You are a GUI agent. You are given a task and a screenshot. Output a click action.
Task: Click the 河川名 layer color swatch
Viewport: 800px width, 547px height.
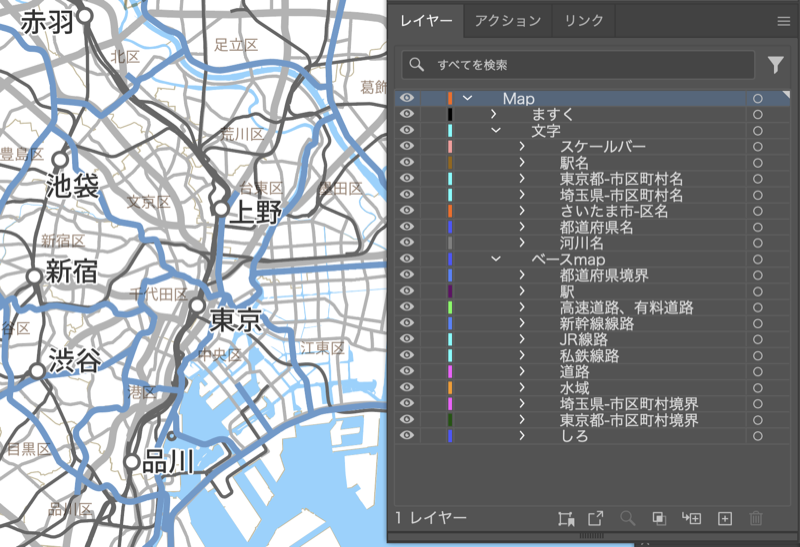[x=450, y=243]
